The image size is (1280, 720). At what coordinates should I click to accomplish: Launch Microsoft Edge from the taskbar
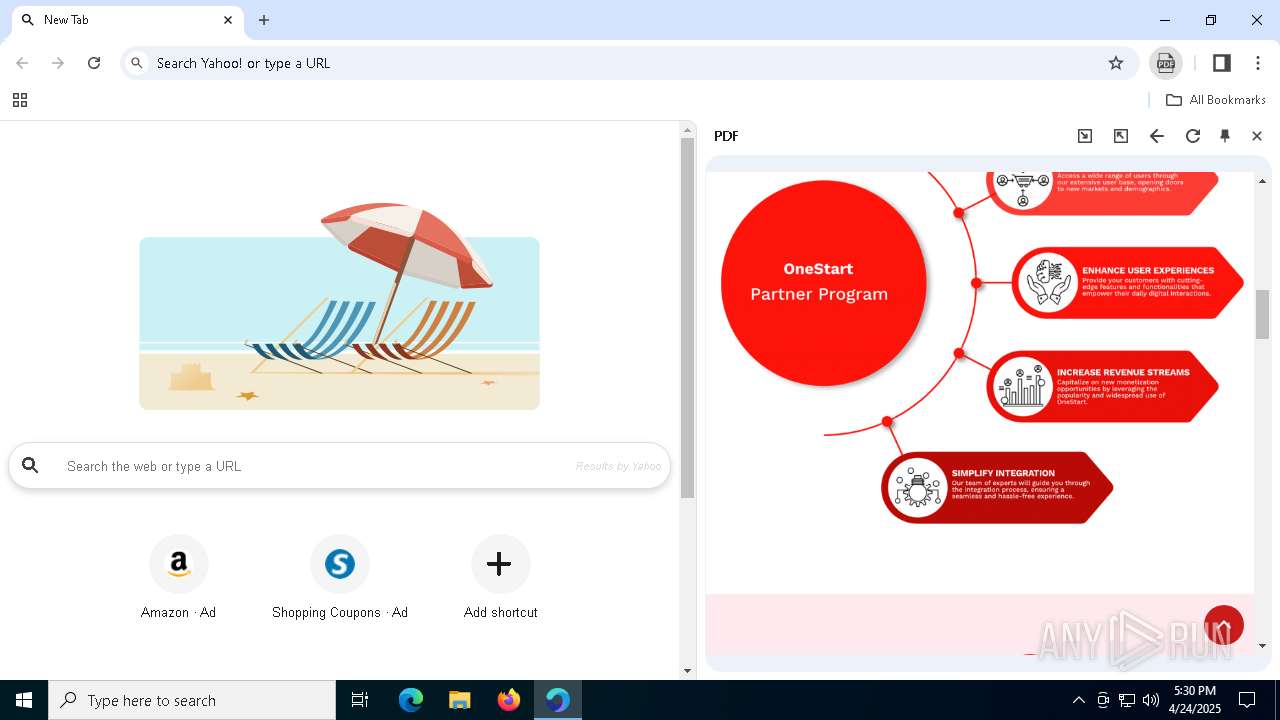[x=411, y=700]
